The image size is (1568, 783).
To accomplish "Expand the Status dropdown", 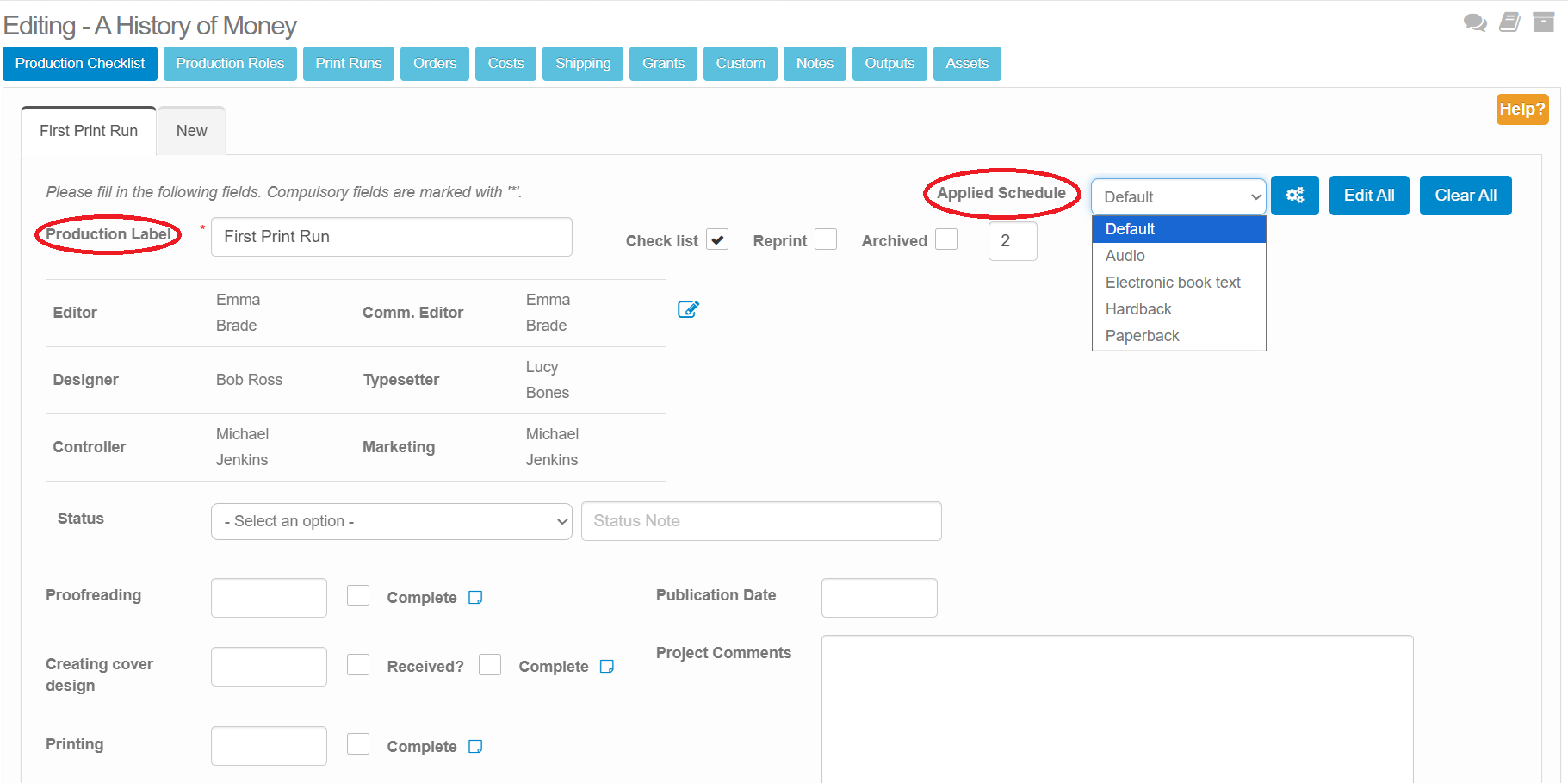I will (x=391, y=521).
